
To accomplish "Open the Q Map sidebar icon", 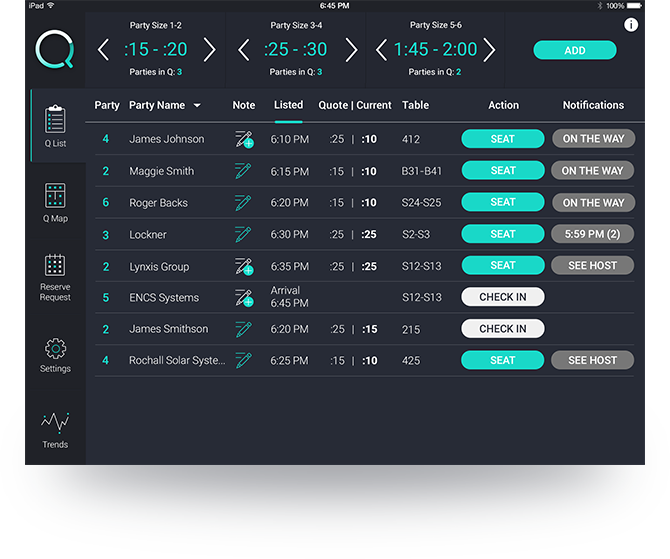I will click(55, 197).
